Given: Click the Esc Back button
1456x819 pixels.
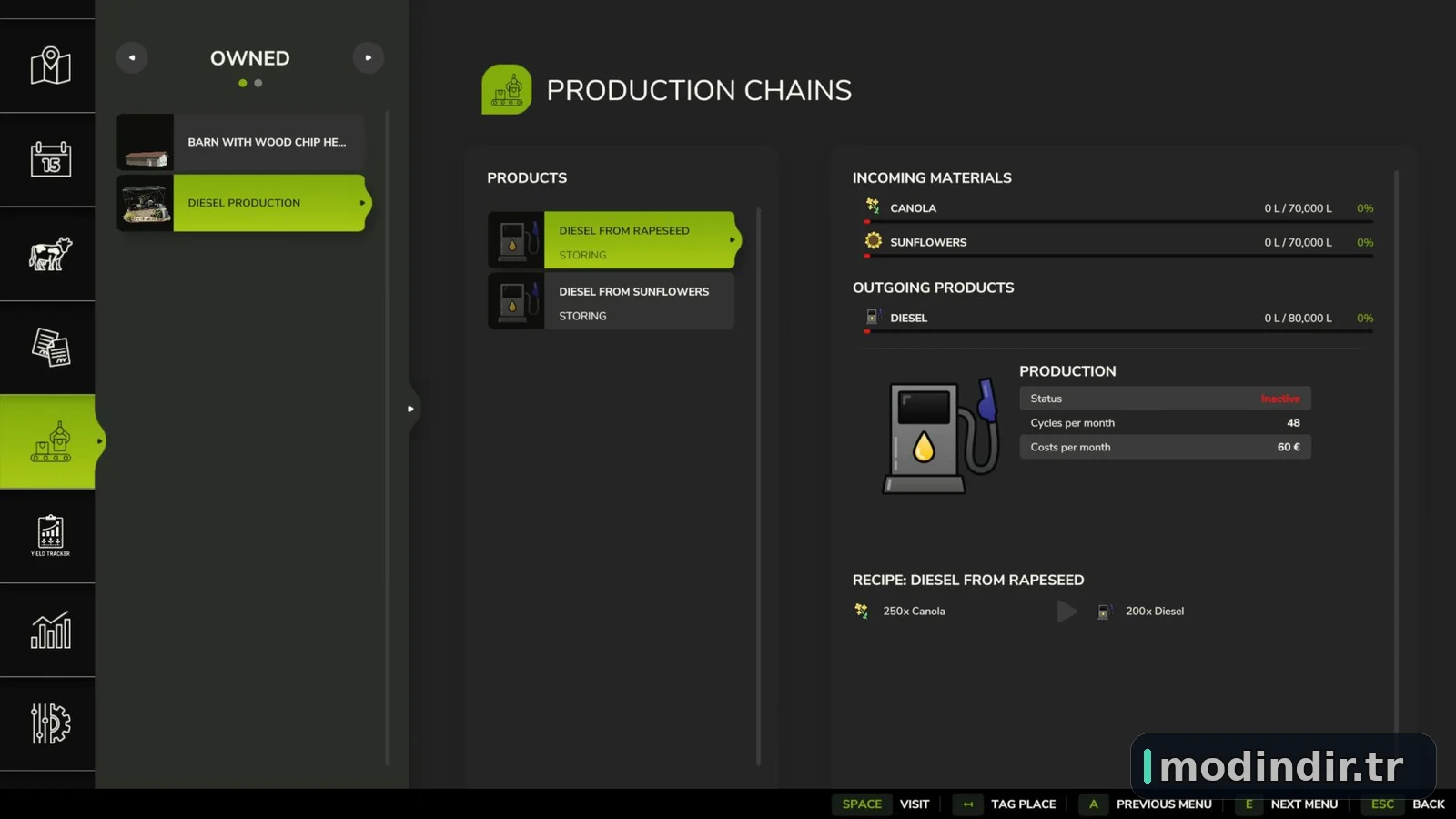Looking at the screenshot, I should click(x=1403, y=804).
